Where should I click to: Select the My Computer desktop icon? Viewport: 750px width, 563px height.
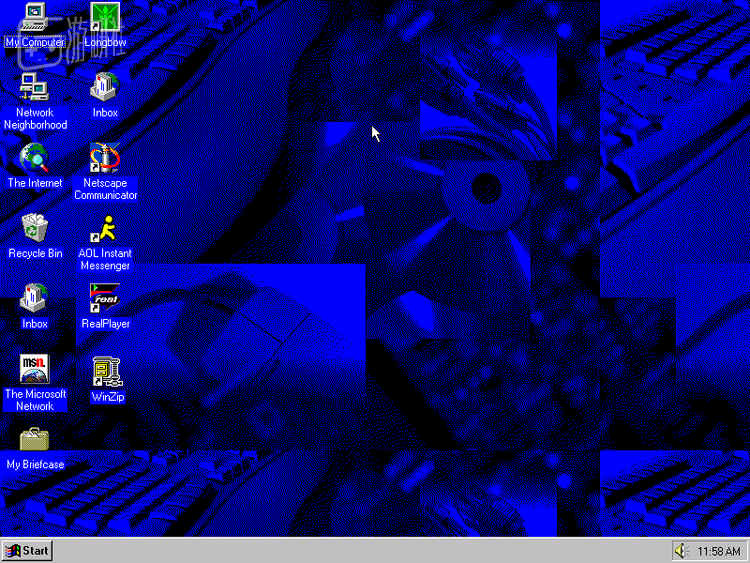point(35,18)
